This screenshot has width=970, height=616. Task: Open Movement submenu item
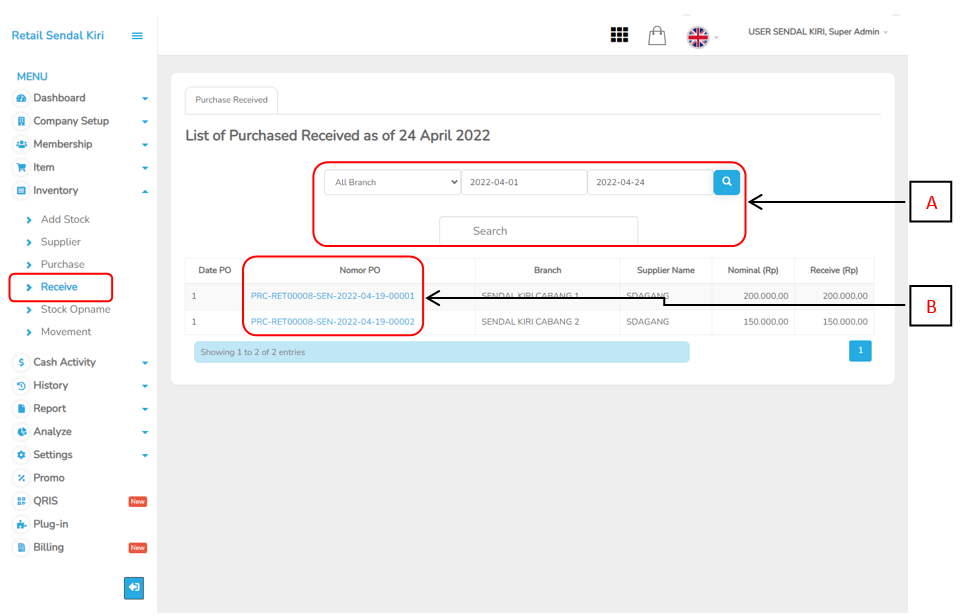click(66, 332)
